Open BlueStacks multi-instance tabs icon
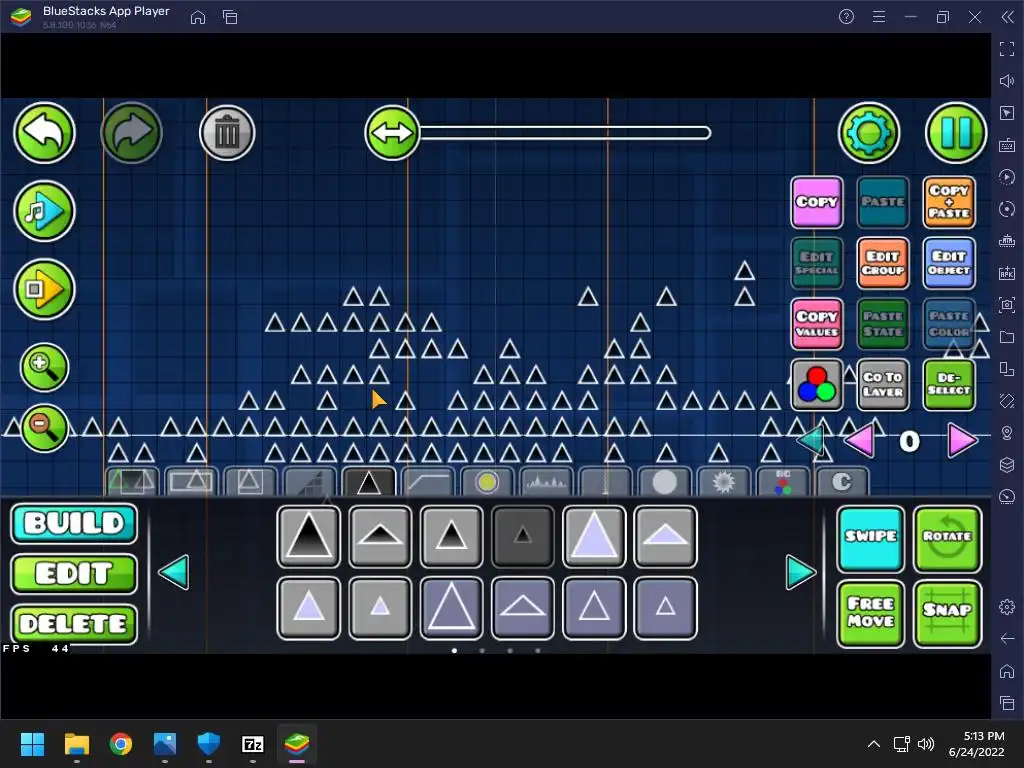This screenshot has height=768, width=1024. tap(230, 17)
